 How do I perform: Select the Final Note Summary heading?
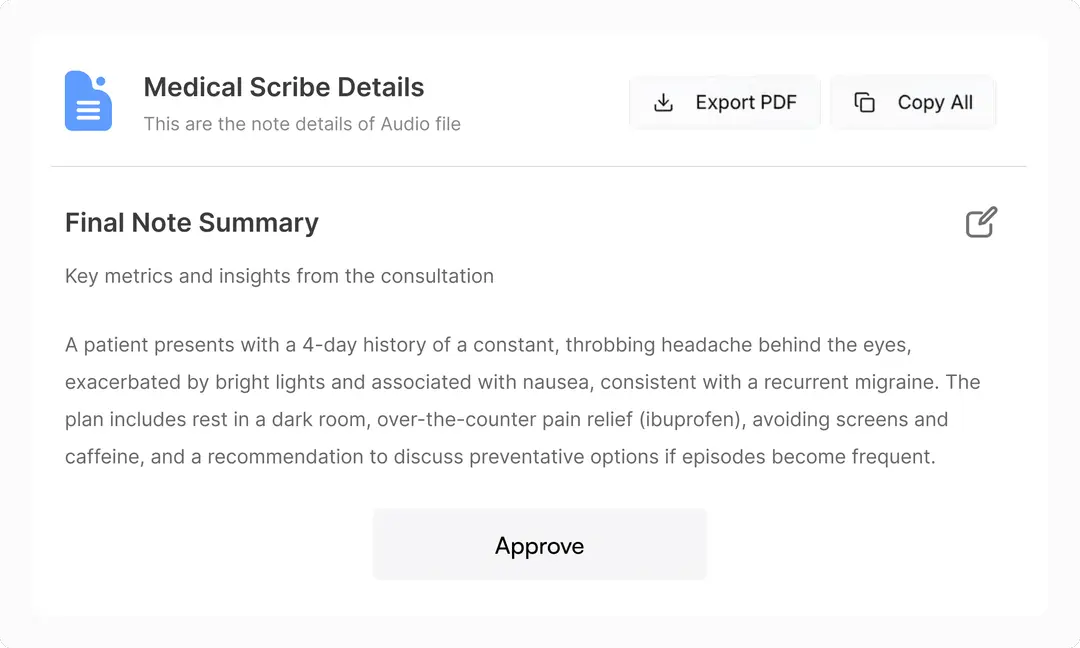(191, 222)
